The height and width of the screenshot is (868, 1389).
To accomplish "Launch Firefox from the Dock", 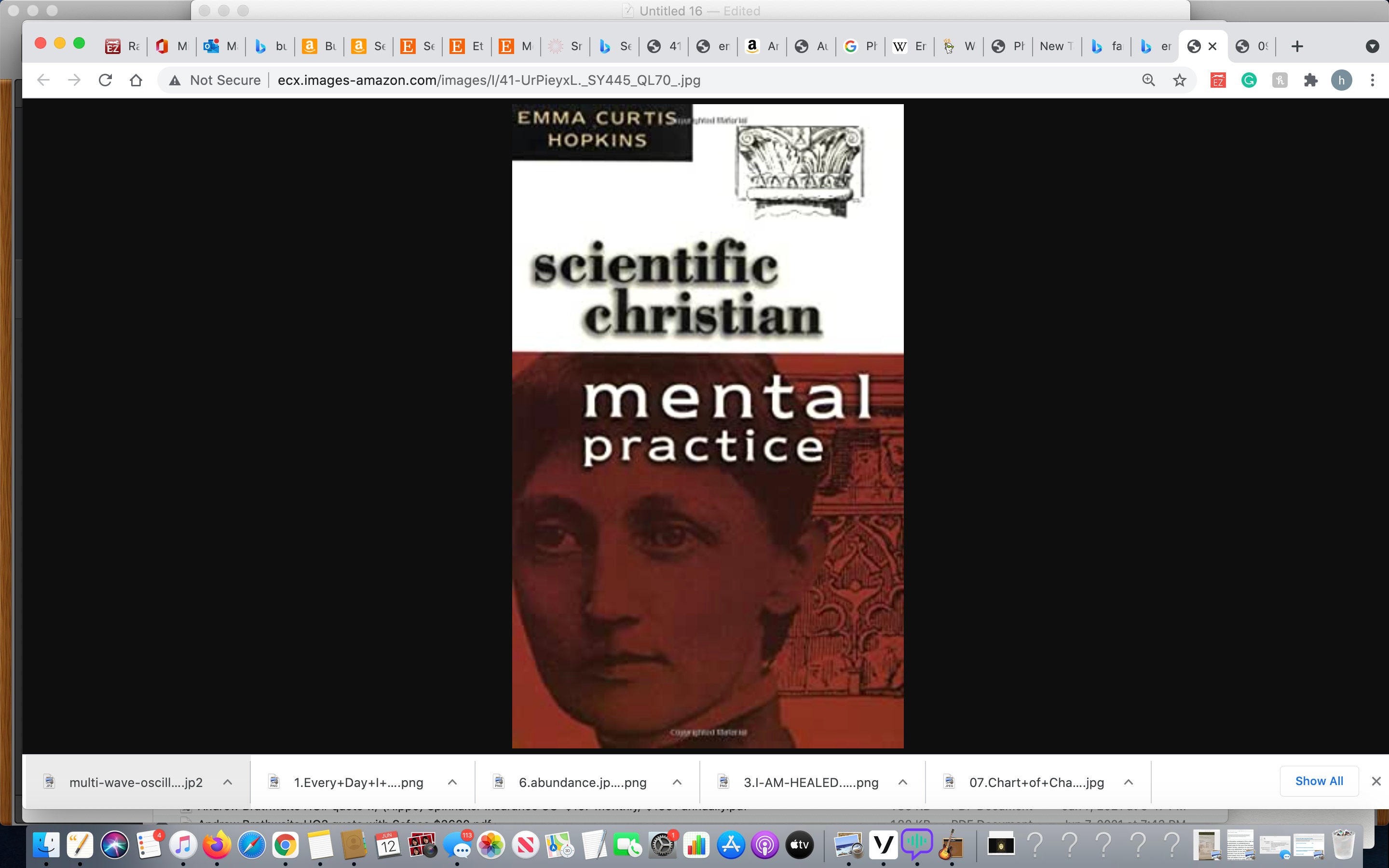I will [217, 845].
